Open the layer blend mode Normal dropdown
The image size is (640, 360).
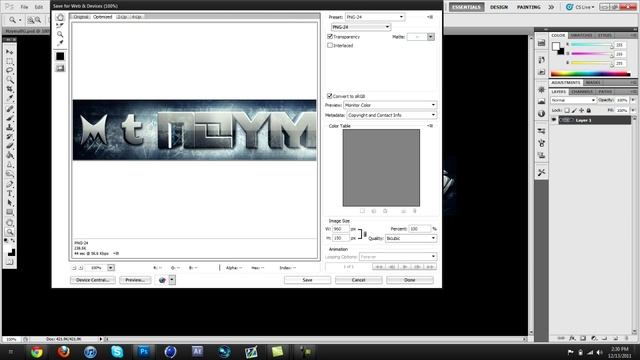tap(573, 100)
